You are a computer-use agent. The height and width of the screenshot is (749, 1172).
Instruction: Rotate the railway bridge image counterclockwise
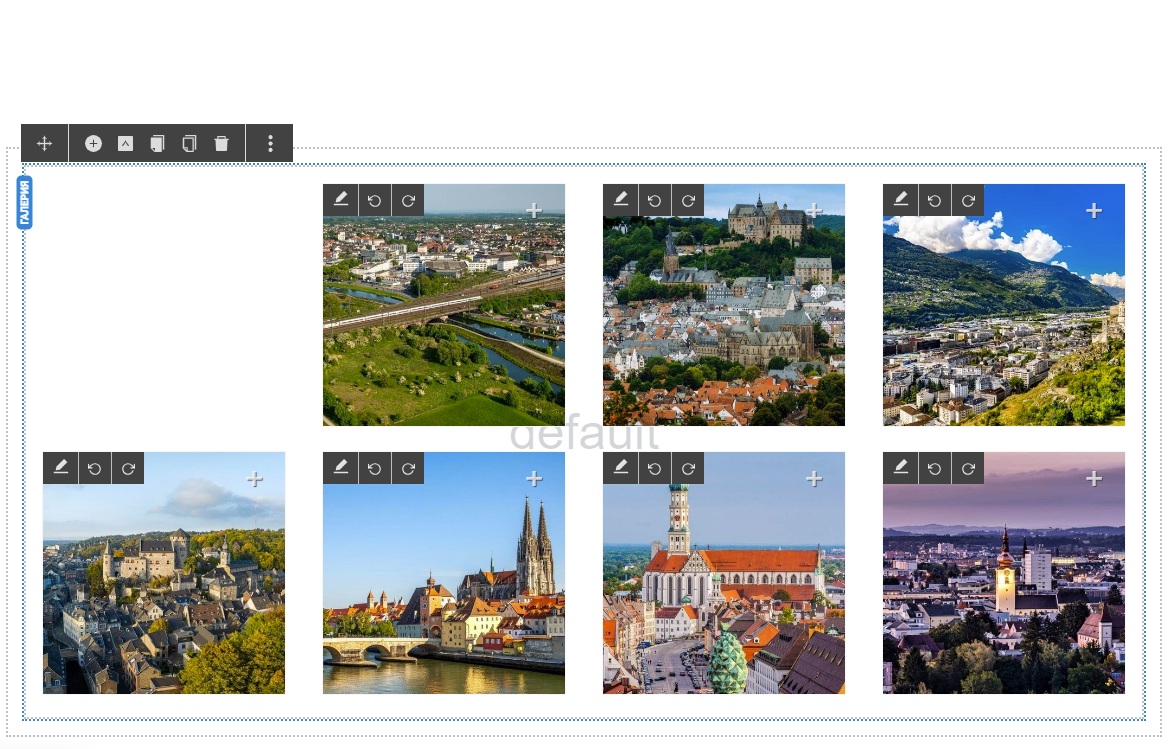click(374, 200)
